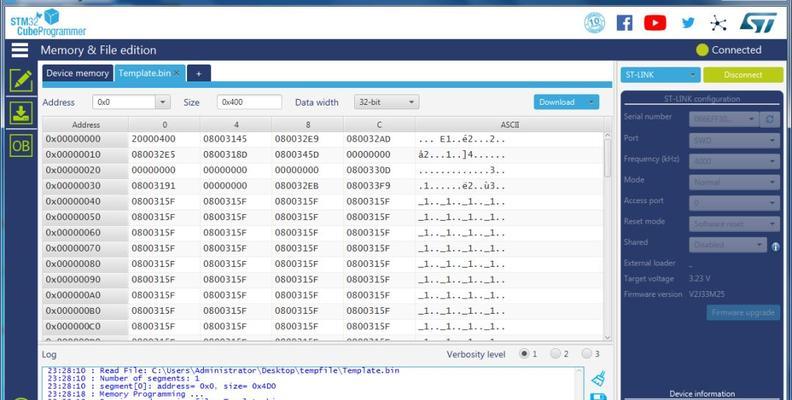Open Memory & File edition pencil icon
Viewport: 792px width, 400px height.
pyautogui.click(x=21, y=81)
